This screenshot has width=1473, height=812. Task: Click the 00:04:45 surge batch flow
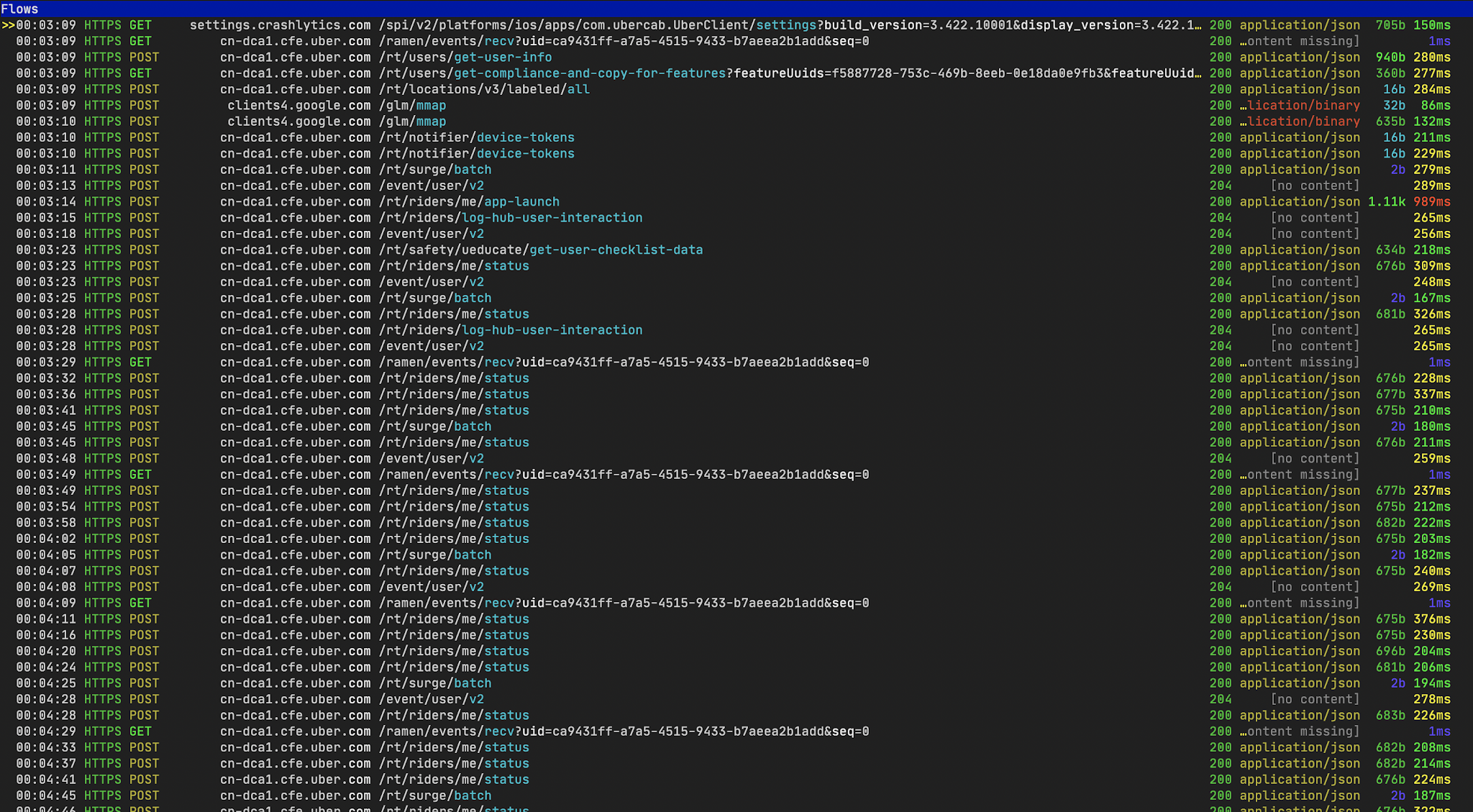435,796
